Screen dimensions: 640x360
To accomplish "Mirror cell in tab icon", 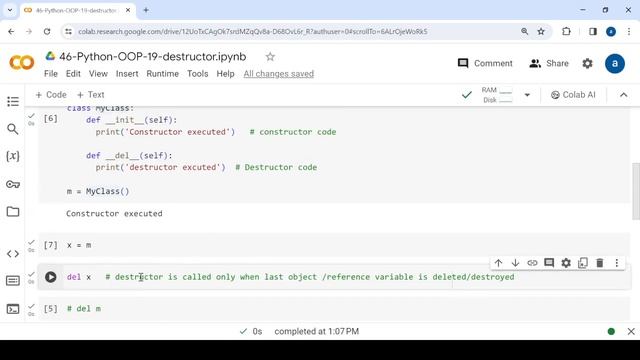I will click(x=583, y=263).
